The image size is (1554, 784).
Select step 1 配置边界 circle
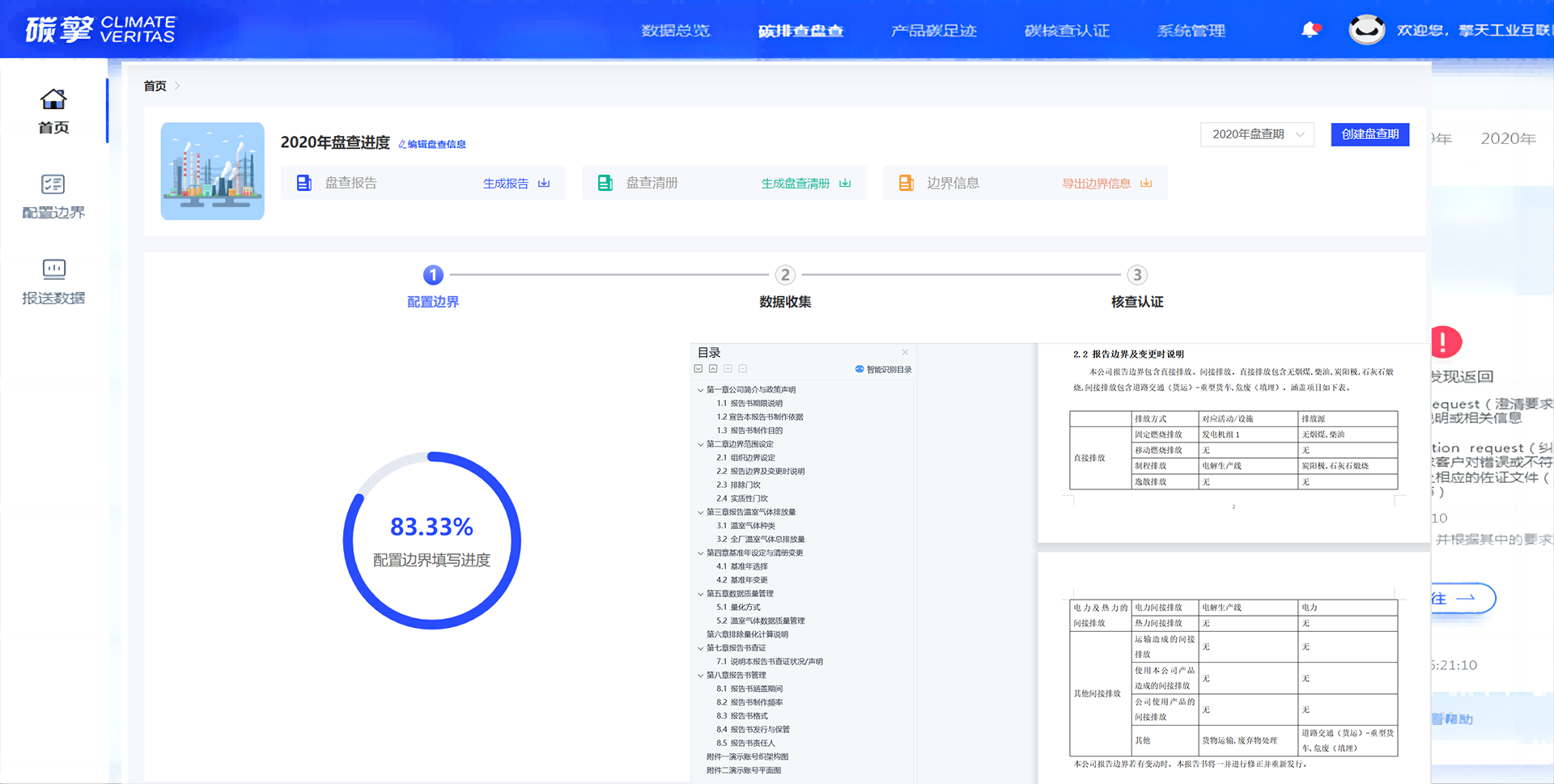coord(433,275)
